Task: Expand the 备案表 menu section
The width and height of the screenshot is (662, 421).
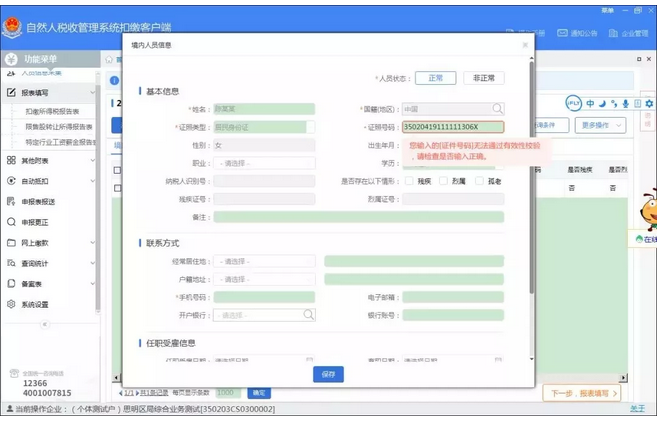Action: (92, 283)
